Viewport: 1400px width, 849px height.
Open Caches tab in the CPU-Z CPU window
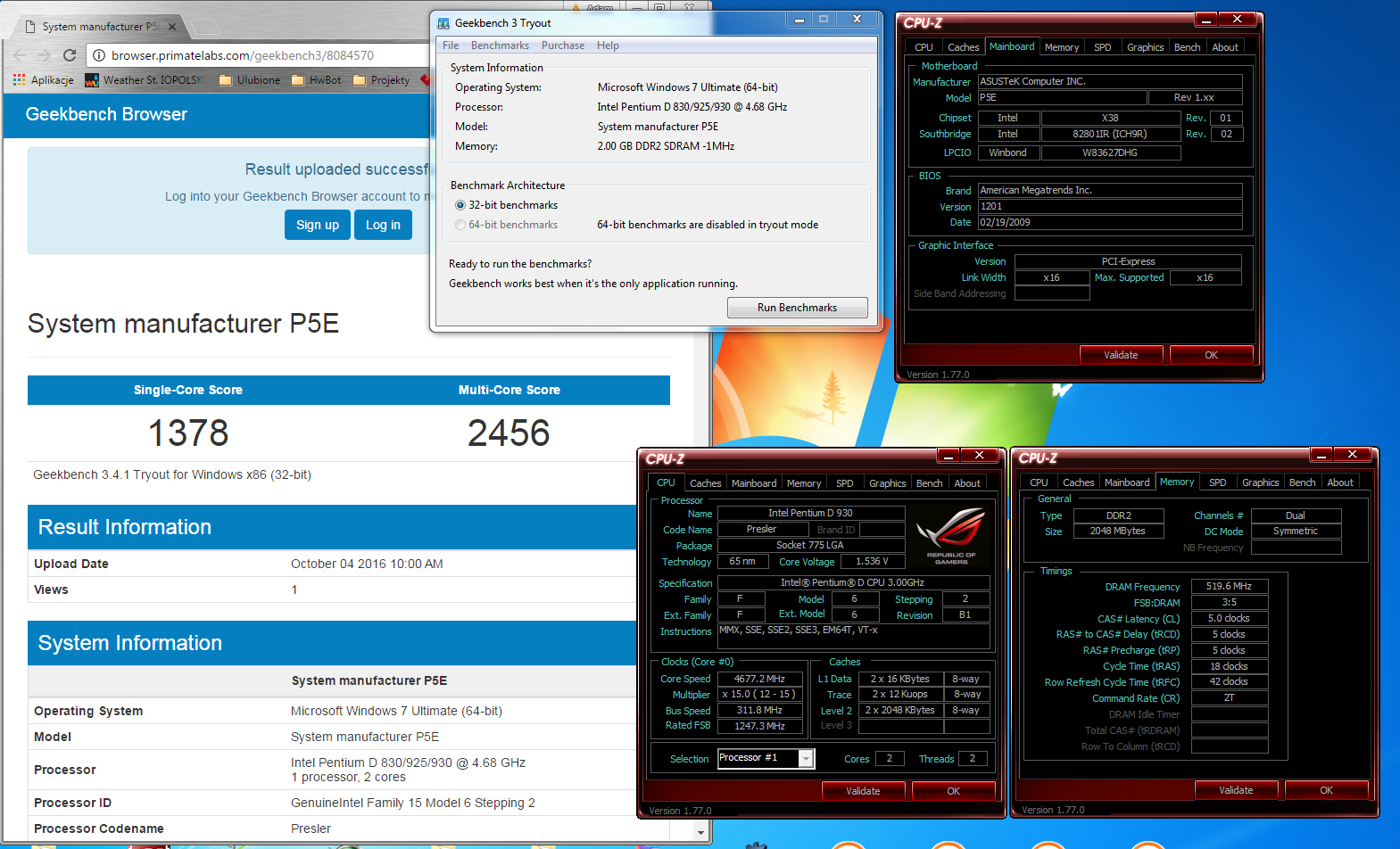[x=705, y=483]
